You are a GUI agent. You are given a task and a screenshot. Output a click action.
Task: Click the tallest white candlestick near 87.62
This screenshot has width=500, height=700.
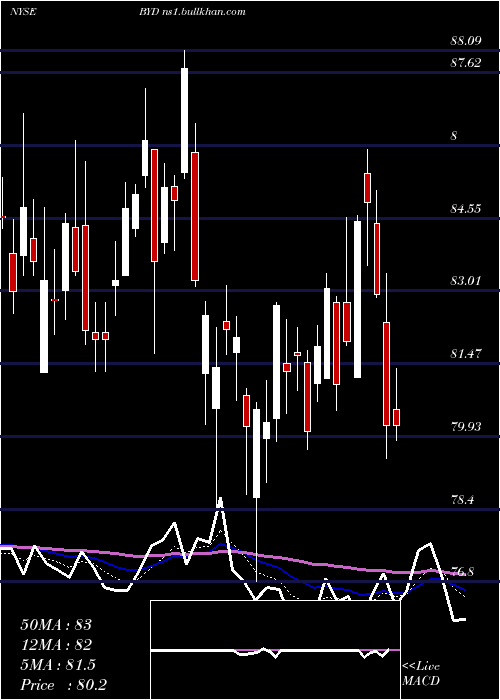coord(184,120)
